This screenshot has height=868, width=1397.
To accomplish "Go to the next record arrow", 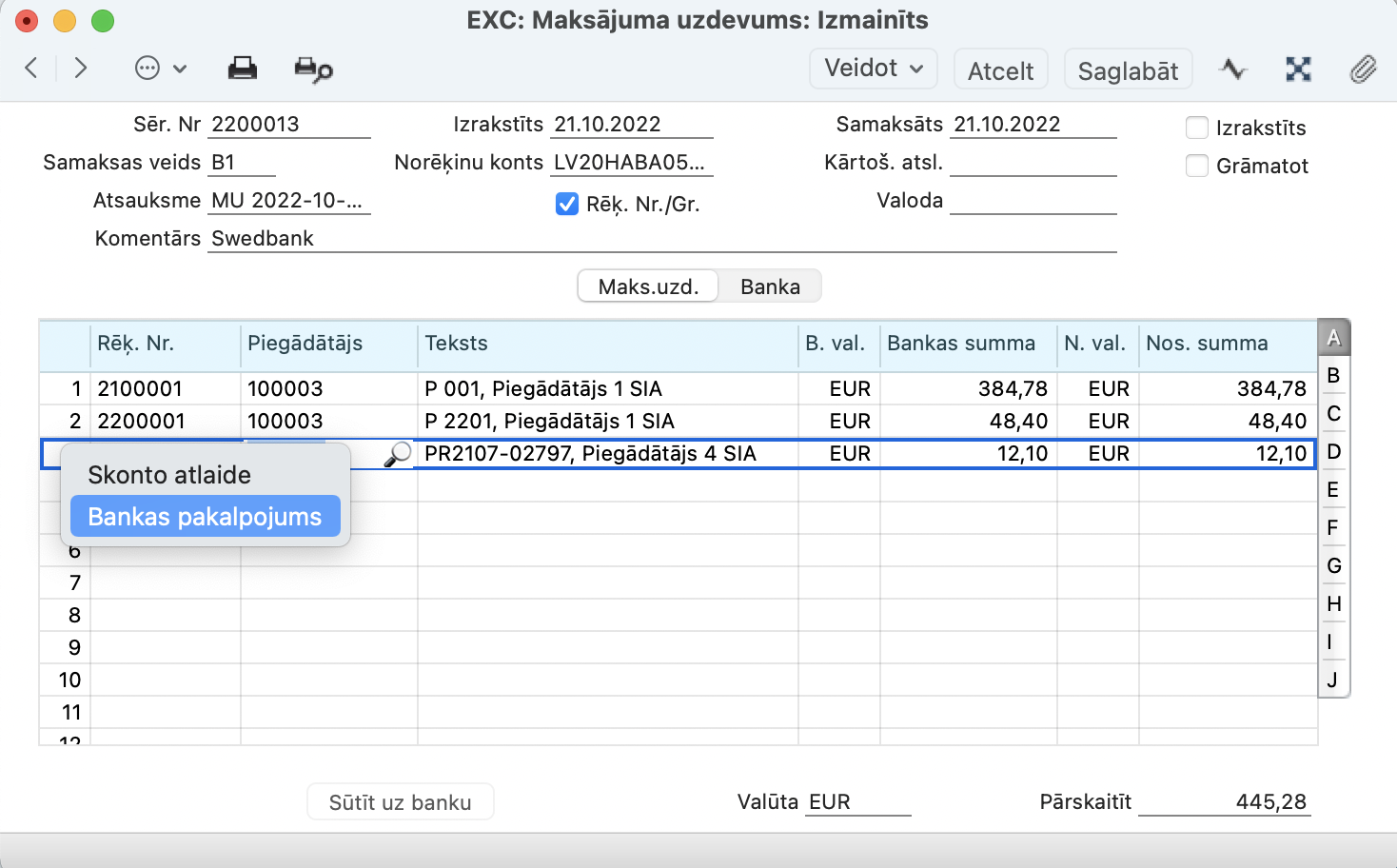I will (x=81, y=68).
